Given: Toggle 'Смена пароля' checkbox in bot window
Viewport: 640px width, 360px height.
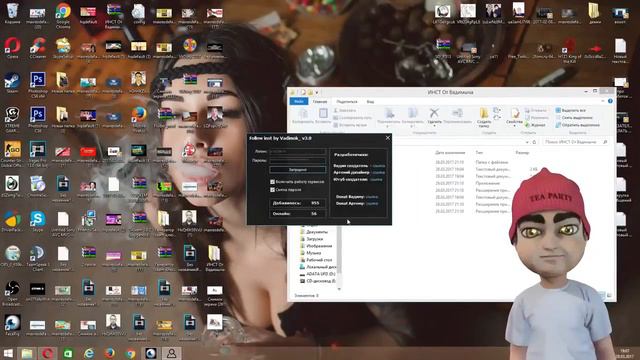Looking at the screenshot, I should 272,190.
